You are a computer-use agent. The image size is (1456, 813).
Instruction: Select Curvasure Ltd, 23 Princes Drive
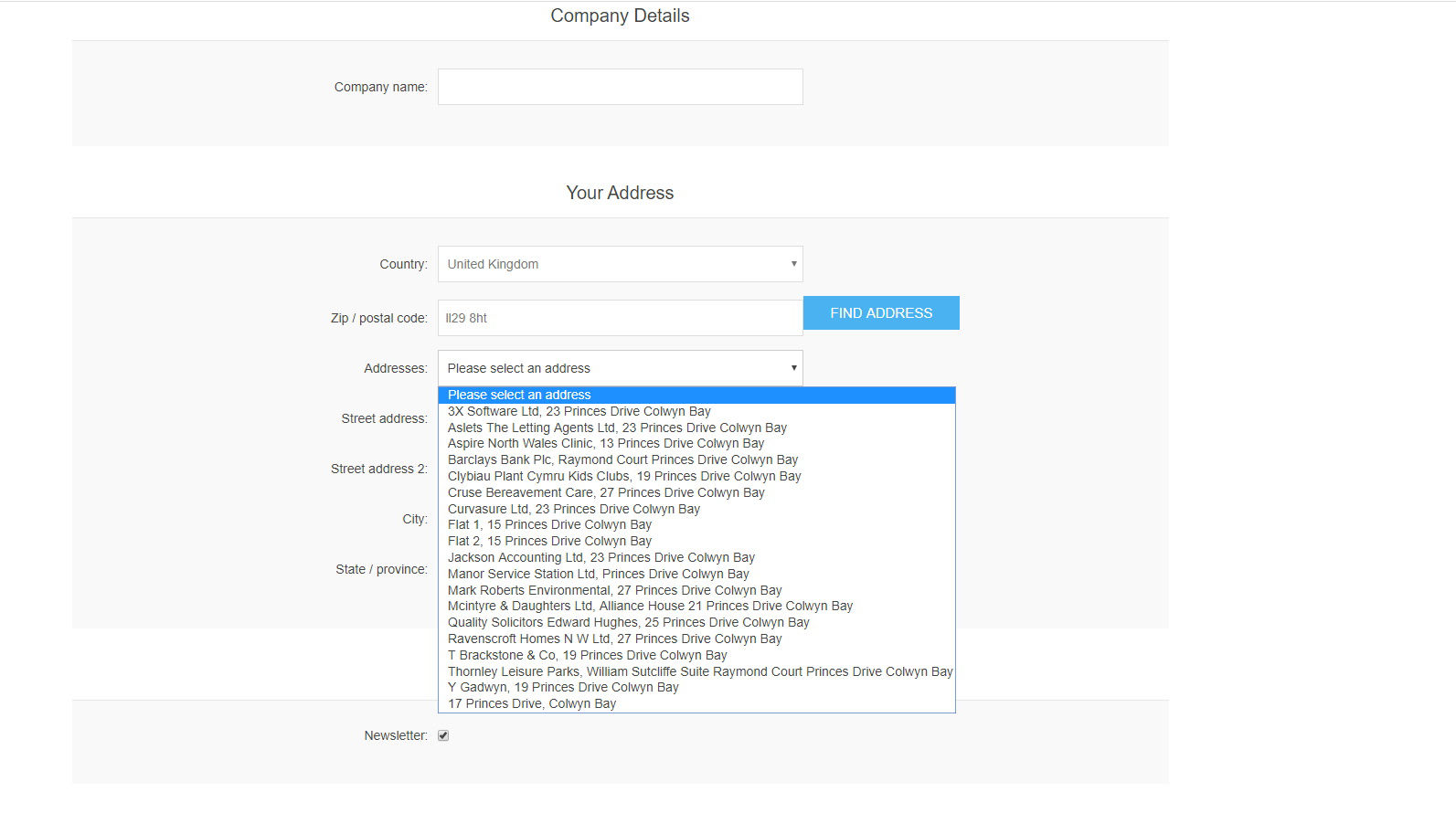coord(696,509)
